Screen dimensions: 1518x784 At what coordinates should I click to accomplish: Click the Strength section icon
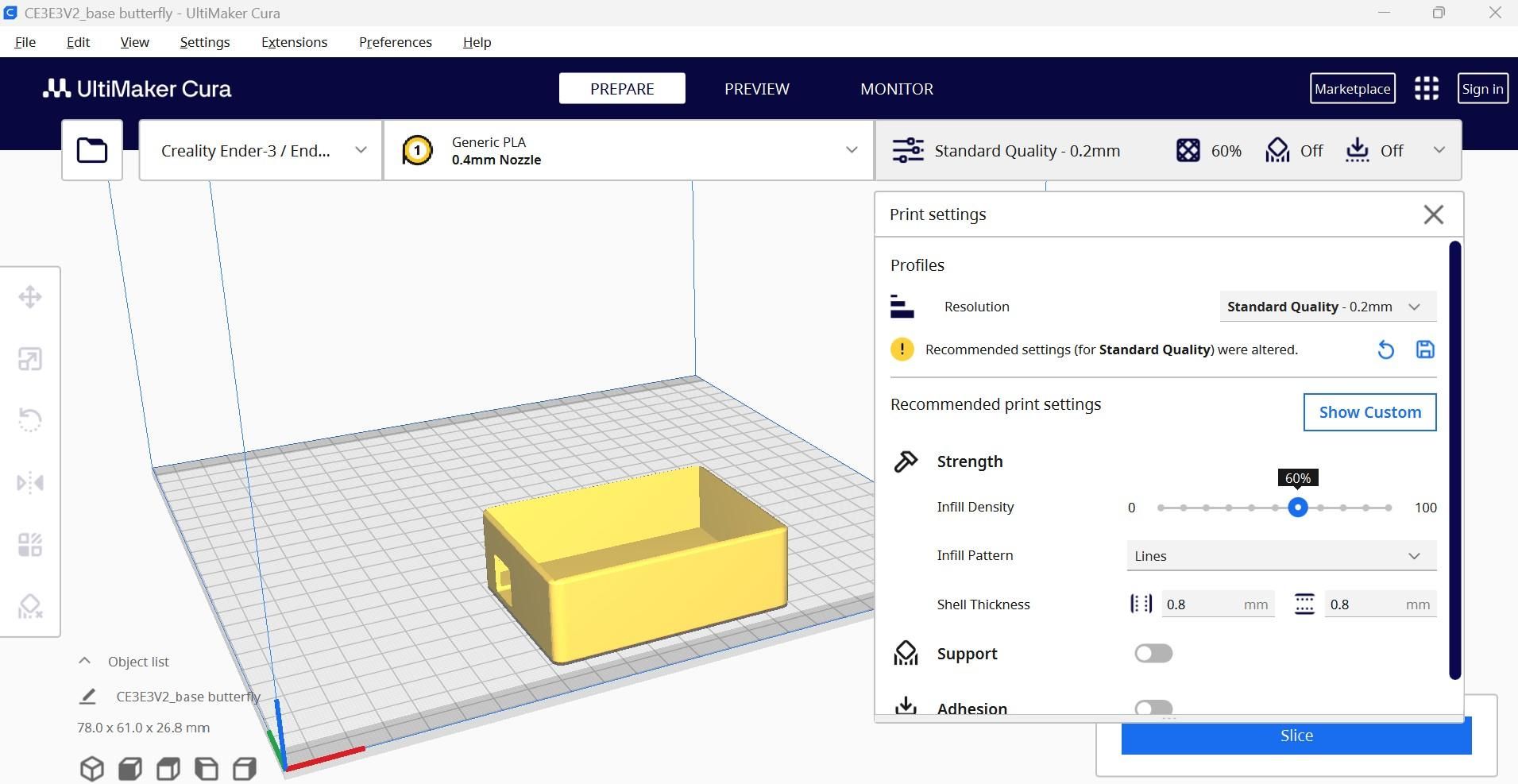pos(906,462)
